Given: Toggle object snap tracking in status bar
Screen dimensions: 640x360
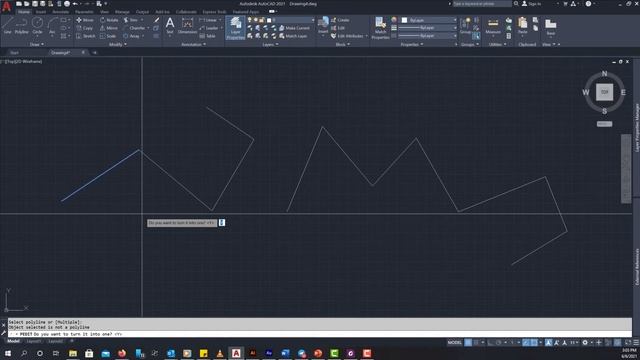Looking at the screenshot, I should point(526,342).
